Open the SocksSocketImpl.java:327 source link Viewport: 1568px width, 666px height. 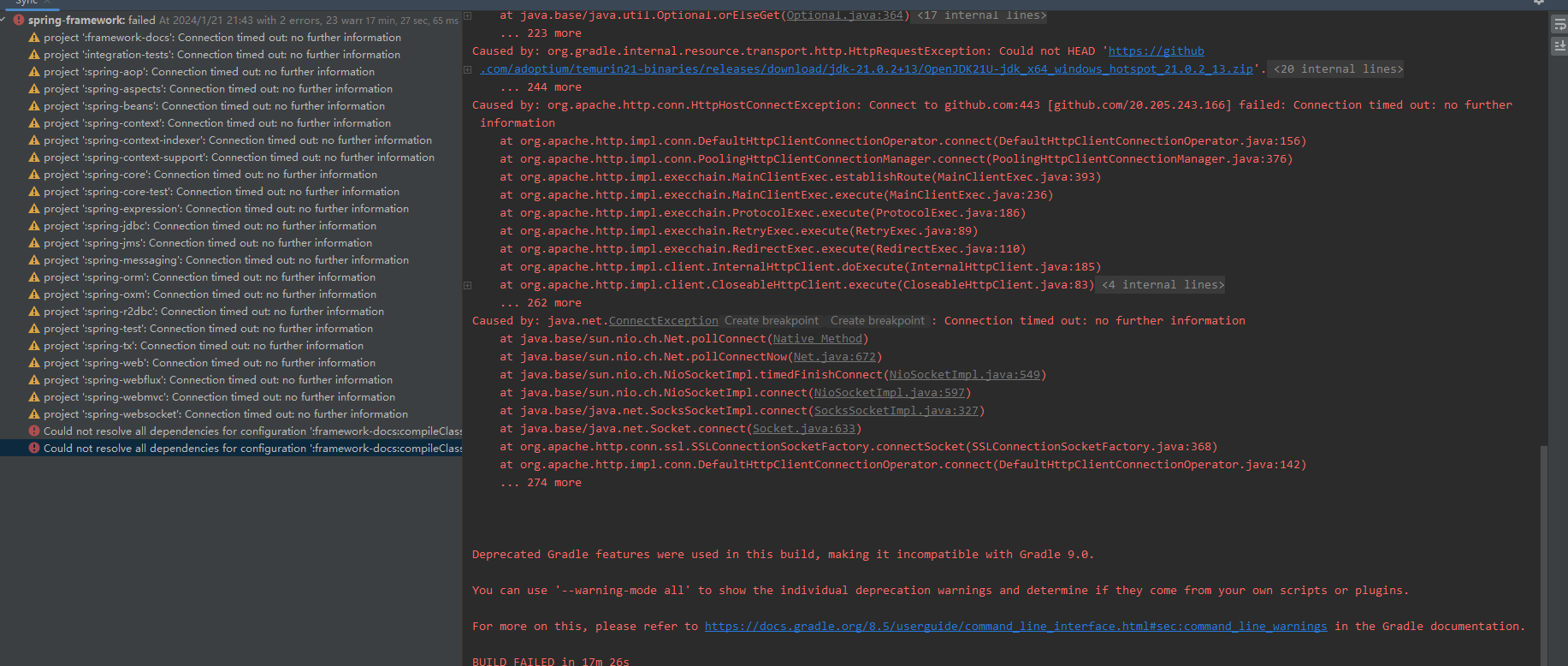pyautogui.click(x=896, y=411)
